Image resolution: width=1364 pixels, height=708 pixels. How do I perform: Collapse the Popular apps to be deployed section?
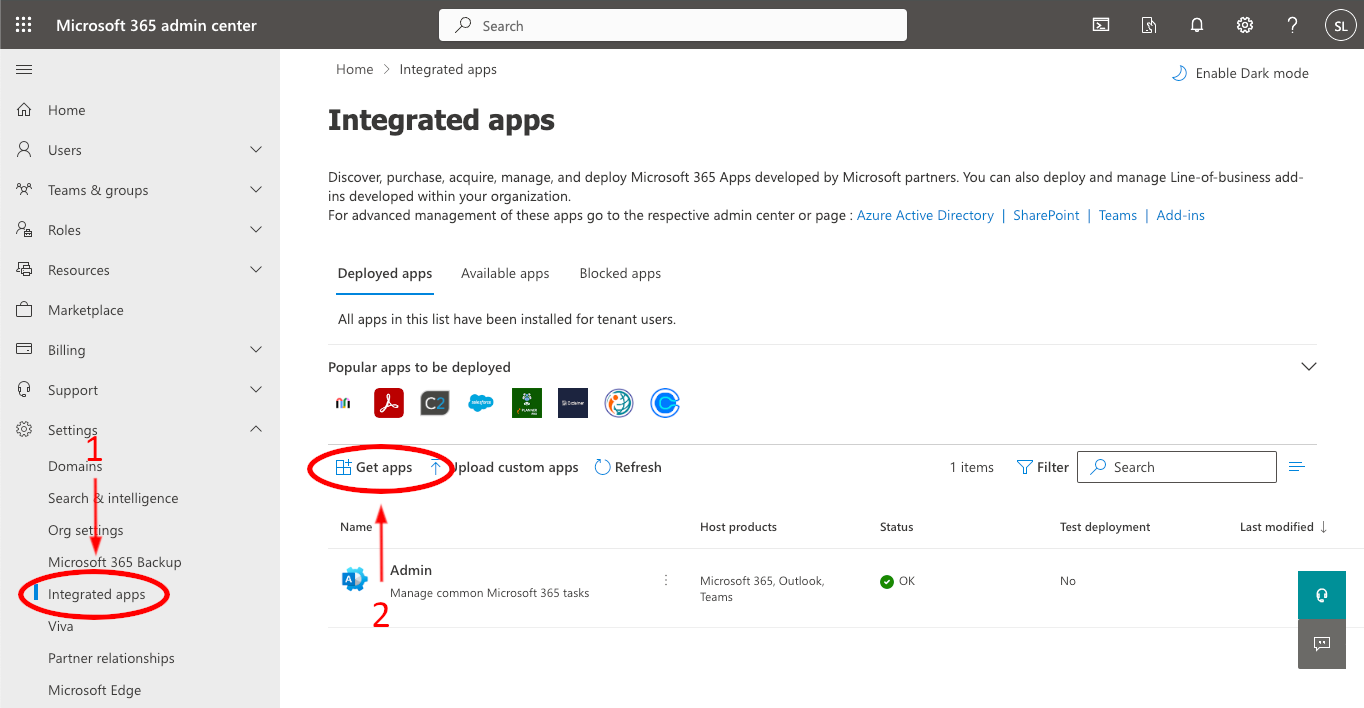point(1308,367)
